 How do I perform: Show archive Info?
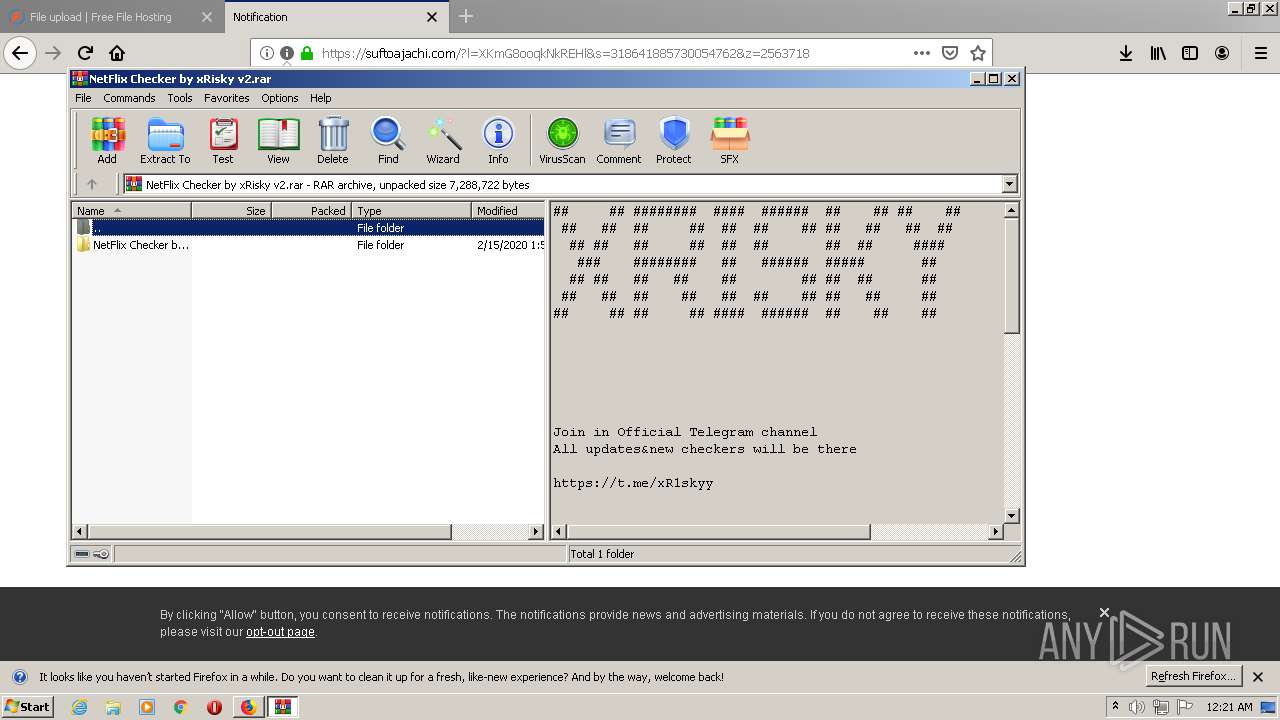(x=498, y=141)
